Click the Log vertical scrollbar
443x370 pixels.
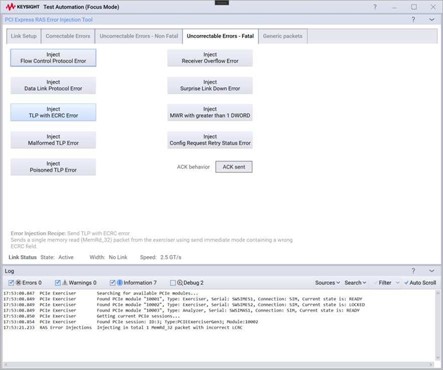[438, 326]
